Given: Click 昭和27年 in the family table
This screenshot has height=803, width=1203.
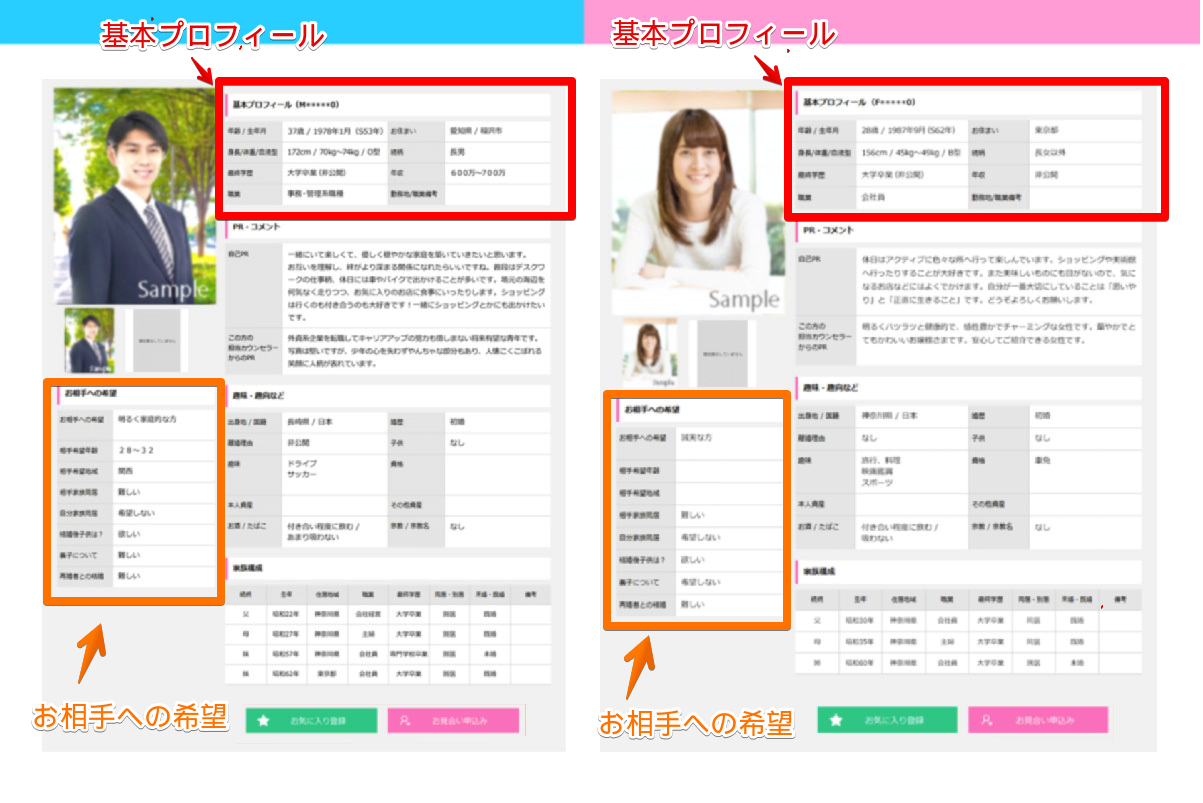Looking at the screenshot, I should coord(286,634).
